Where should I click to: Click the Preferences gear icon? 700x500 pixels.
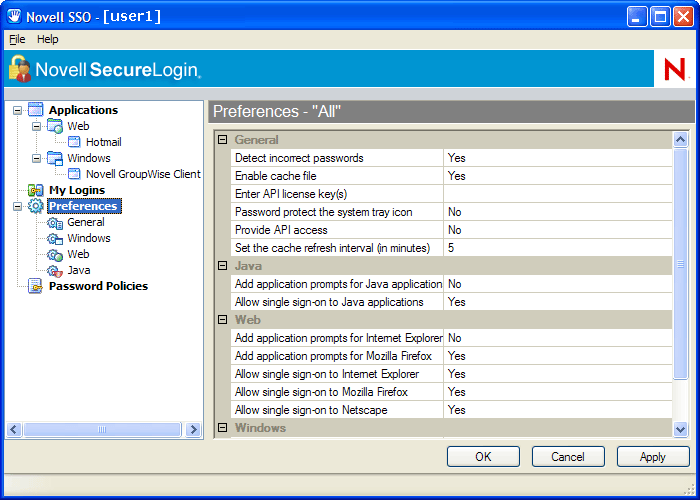36,206
